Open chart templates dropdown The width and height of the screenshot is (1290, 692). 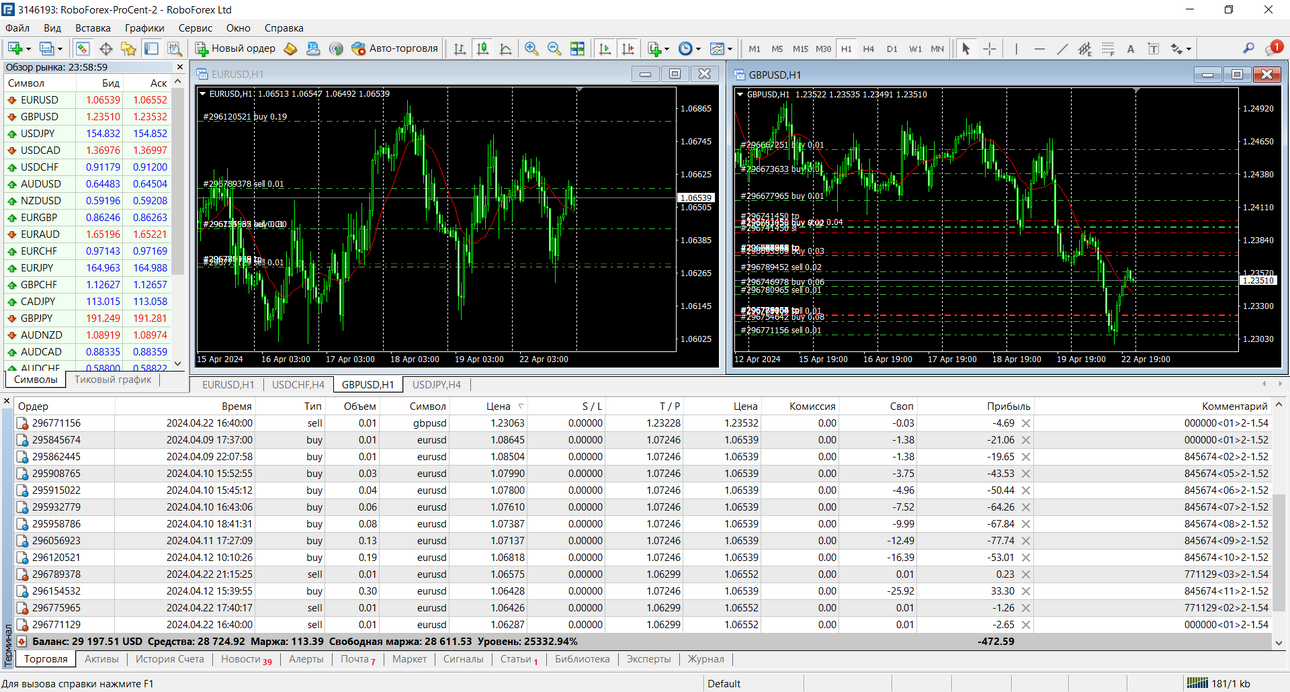721,48
